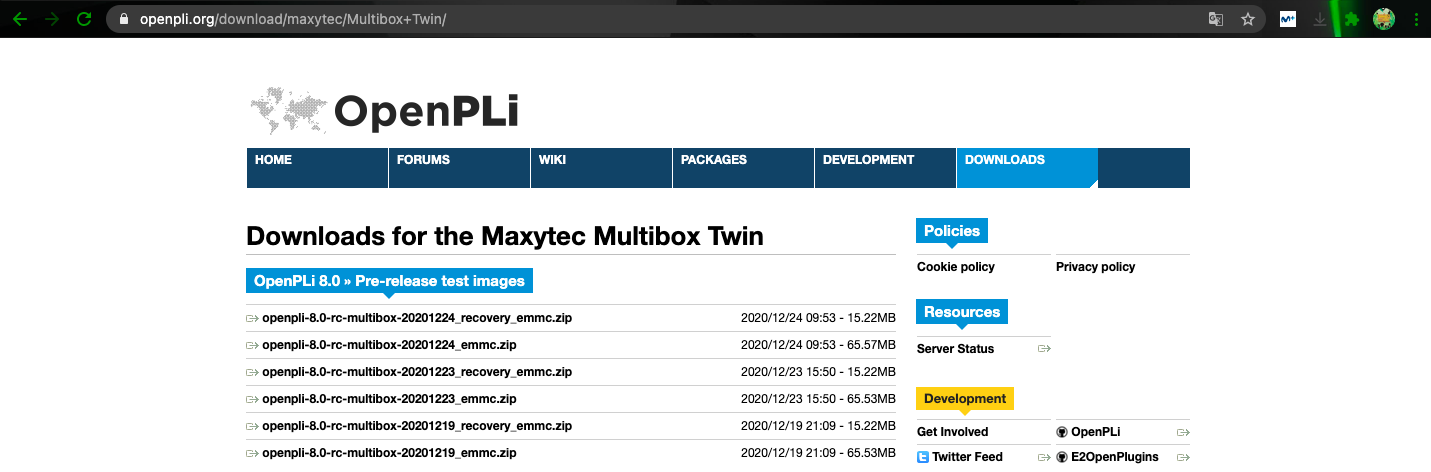Open the Extensions puzzle piece menu
The height and width of the screenshot is (472, 1431).
pyautogui.click(x=1352, y=19)
